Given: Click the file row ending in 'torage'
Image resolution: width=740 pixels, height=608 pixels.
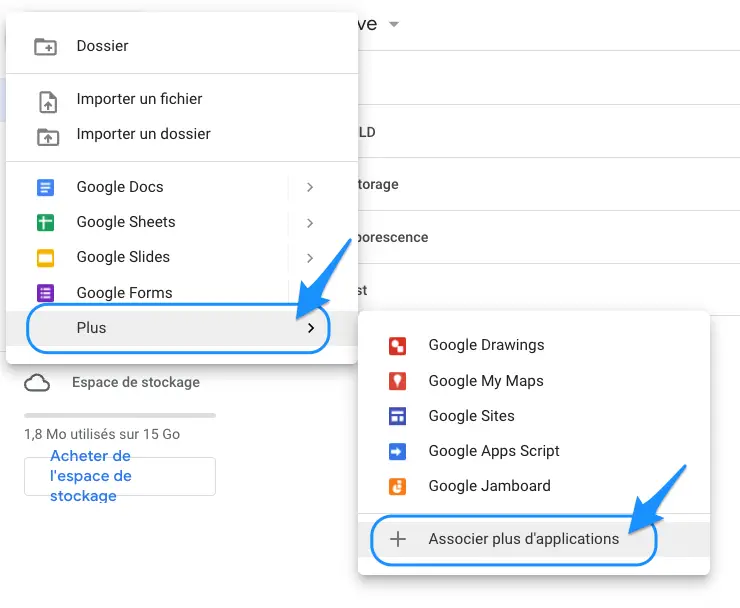Looking at the screenshot, I should [x=549, y=184].
